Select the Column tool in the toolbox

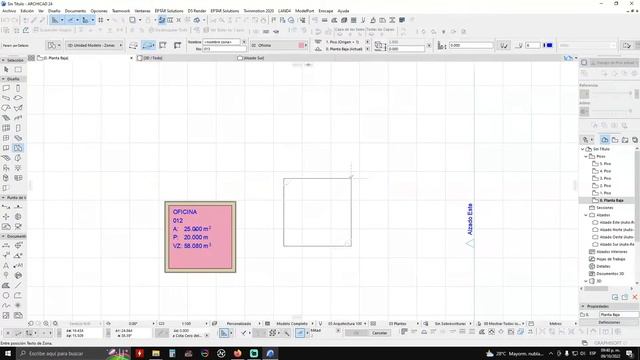[18, 88]
